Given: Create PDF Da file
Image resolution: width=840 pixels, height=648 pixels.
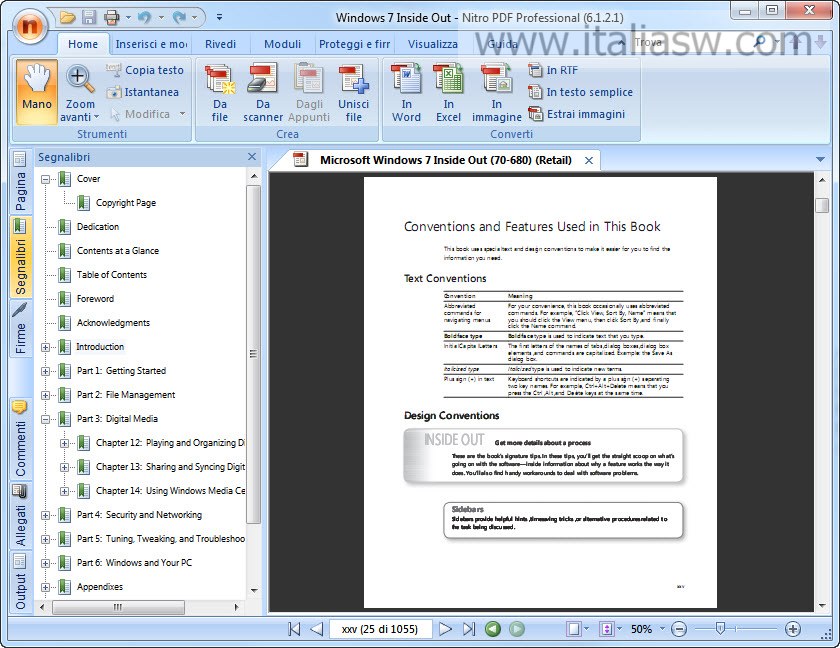Looking at the screenshot, I should (x=220, y=93).
